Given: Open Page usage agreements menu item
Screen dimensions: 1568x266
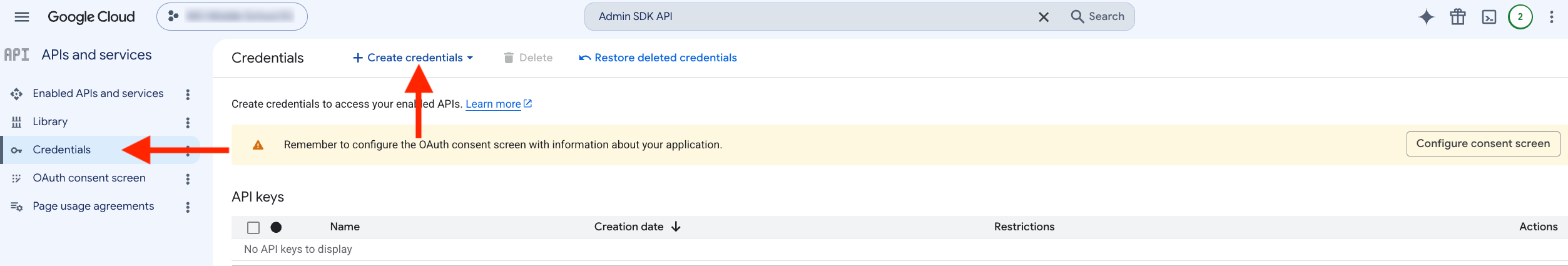Looking at the screenshot, I should point(93,207).
